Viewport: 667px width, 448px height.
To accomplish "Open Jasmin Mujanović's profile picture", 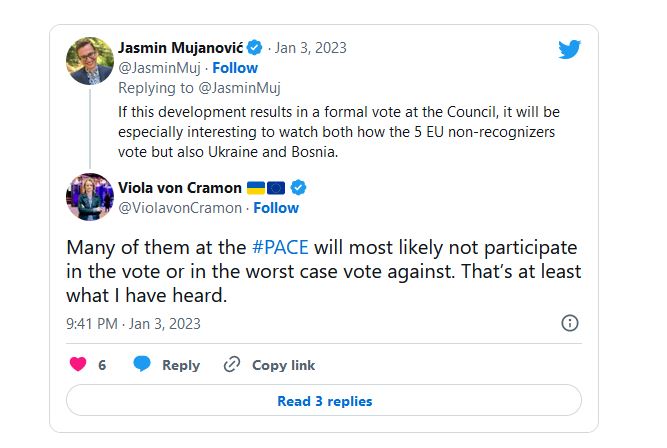I will [x=90, y=61].
